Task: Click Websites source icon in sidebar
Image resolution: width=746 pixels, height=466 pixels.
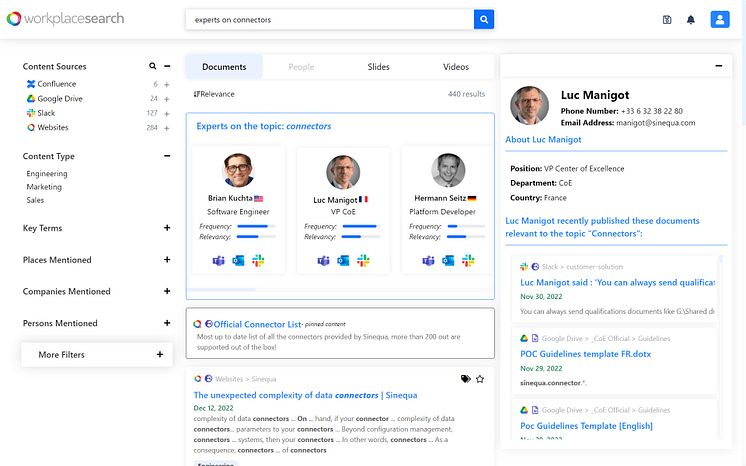Action: pyautogui.click(x=31, y=128)
